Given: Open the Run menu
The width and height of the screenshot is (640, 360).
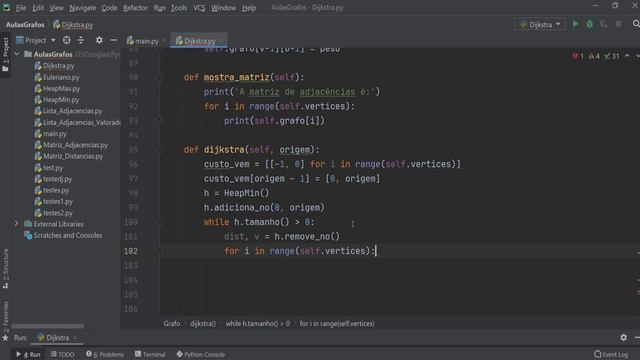Looking at the screenshot, I should point(159,8).
